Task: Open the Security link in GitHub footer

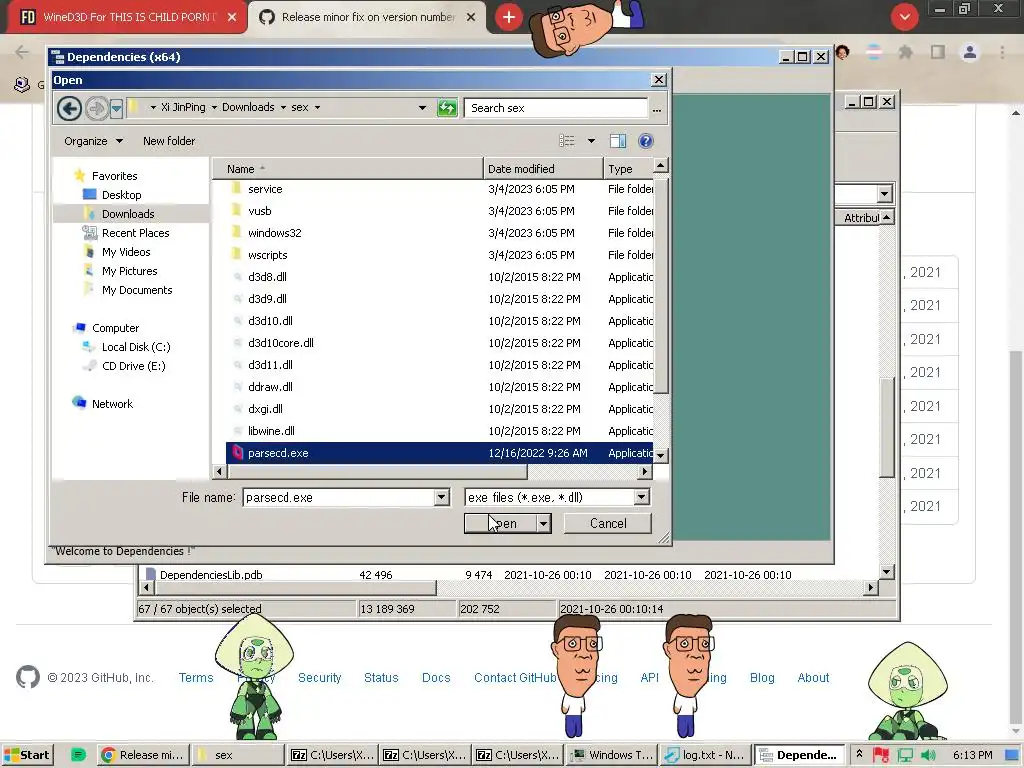Action: tap(319, 678)
